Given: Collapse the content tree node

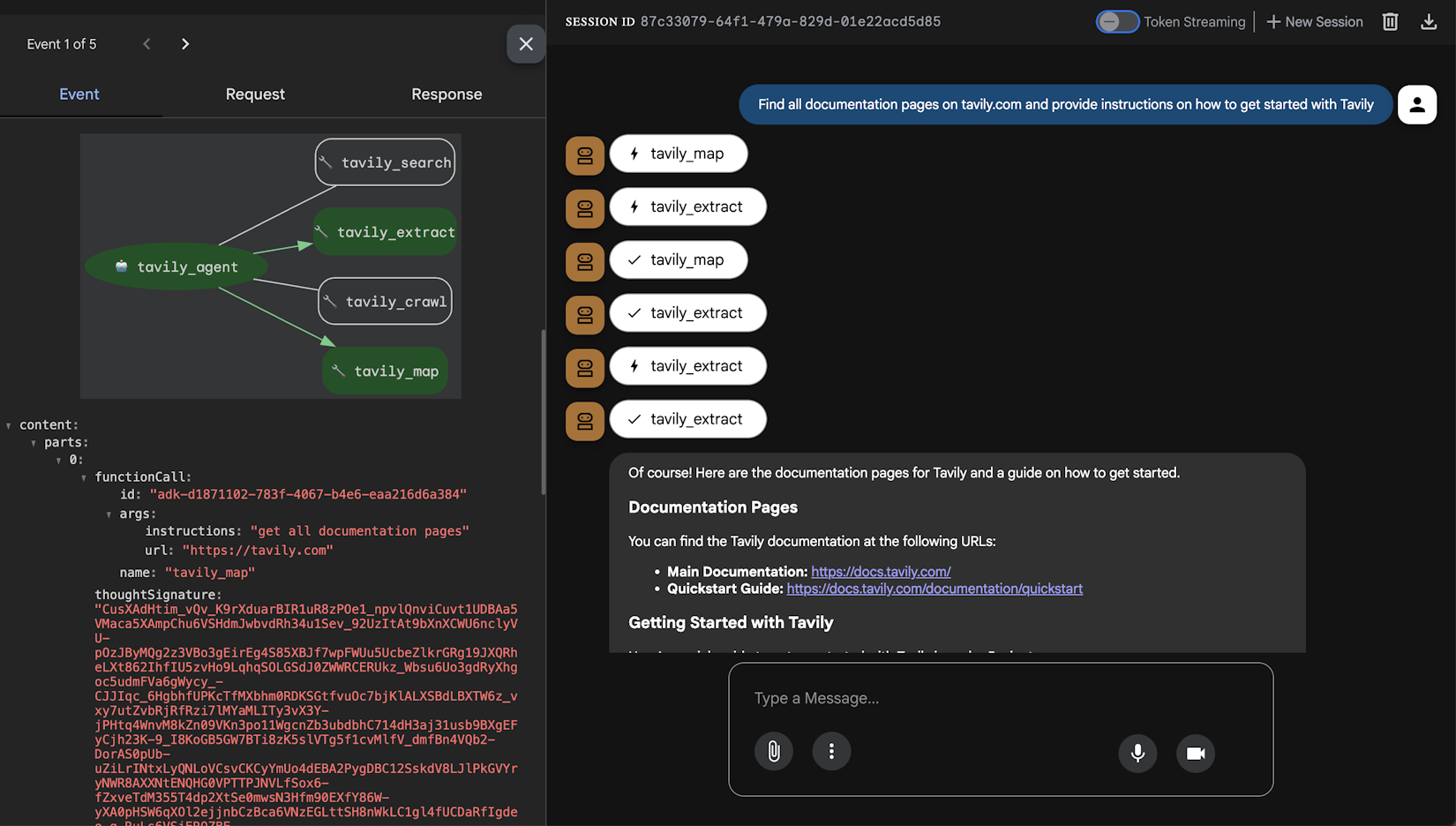Looking at the screenshot, I should (9, 425).
